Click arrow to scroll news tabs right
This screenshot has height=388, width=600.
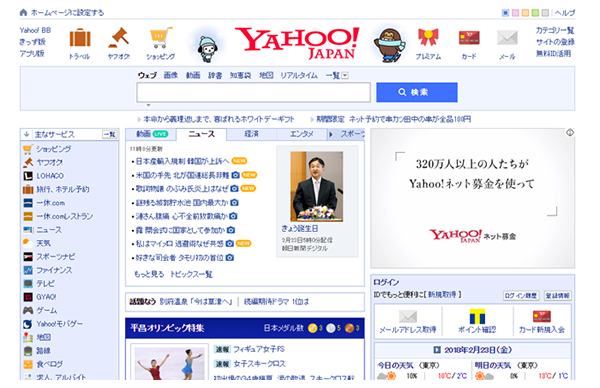[331, 134]
